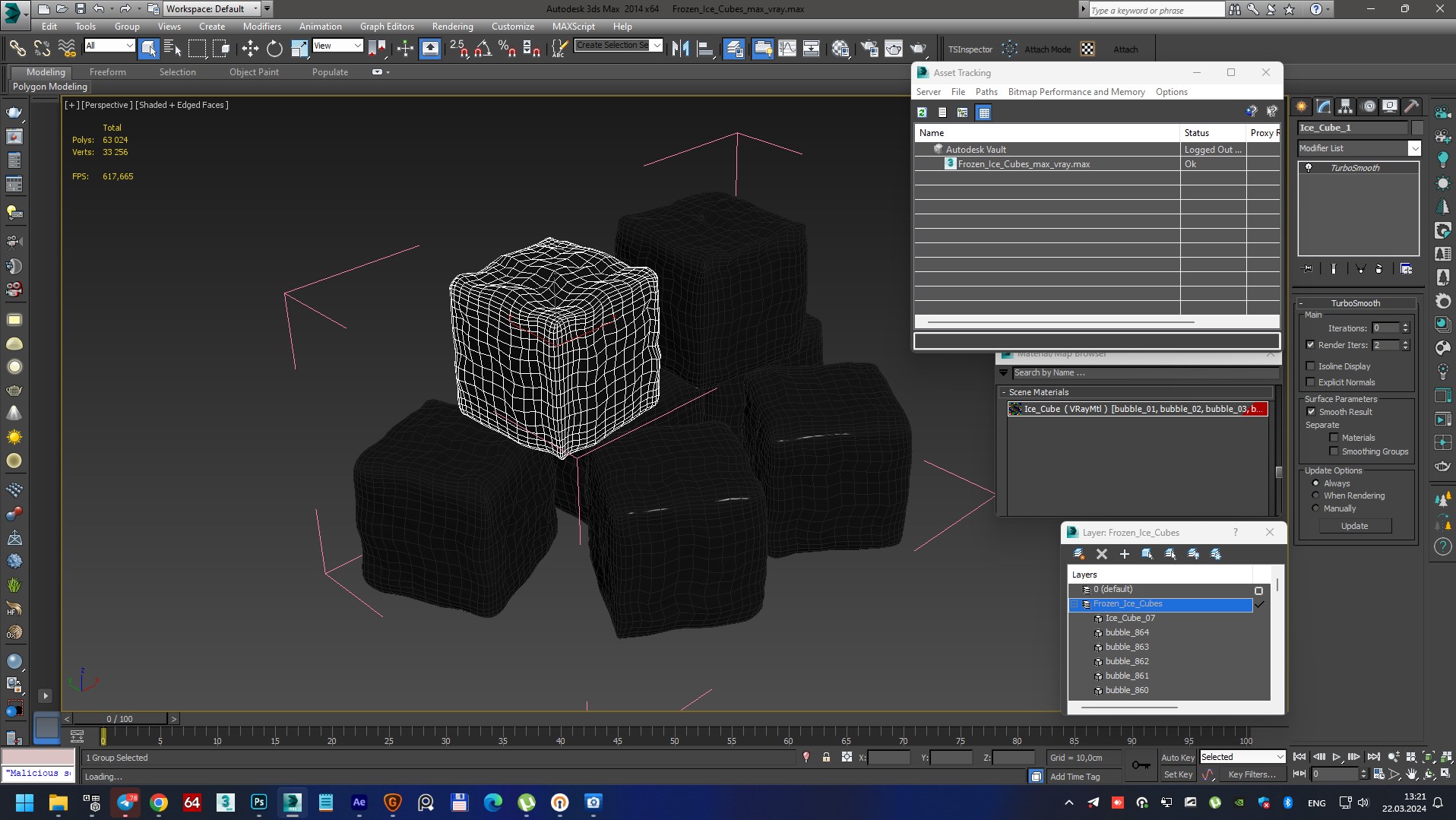This screenshot has height=820, width=1456.
Task: Switch Asset Tracking to table view
Action: [x=984, y=112]
